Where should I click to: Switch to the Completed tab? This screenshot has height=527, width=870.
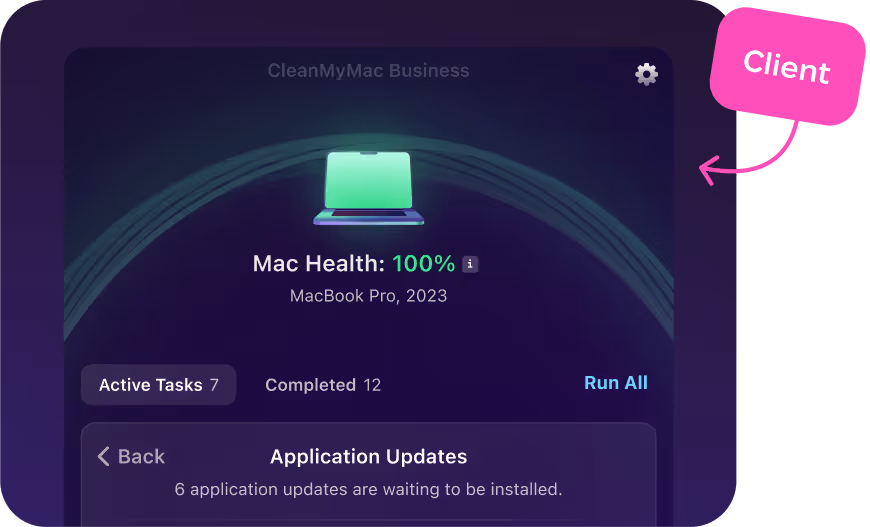click(x=323, y=385)
